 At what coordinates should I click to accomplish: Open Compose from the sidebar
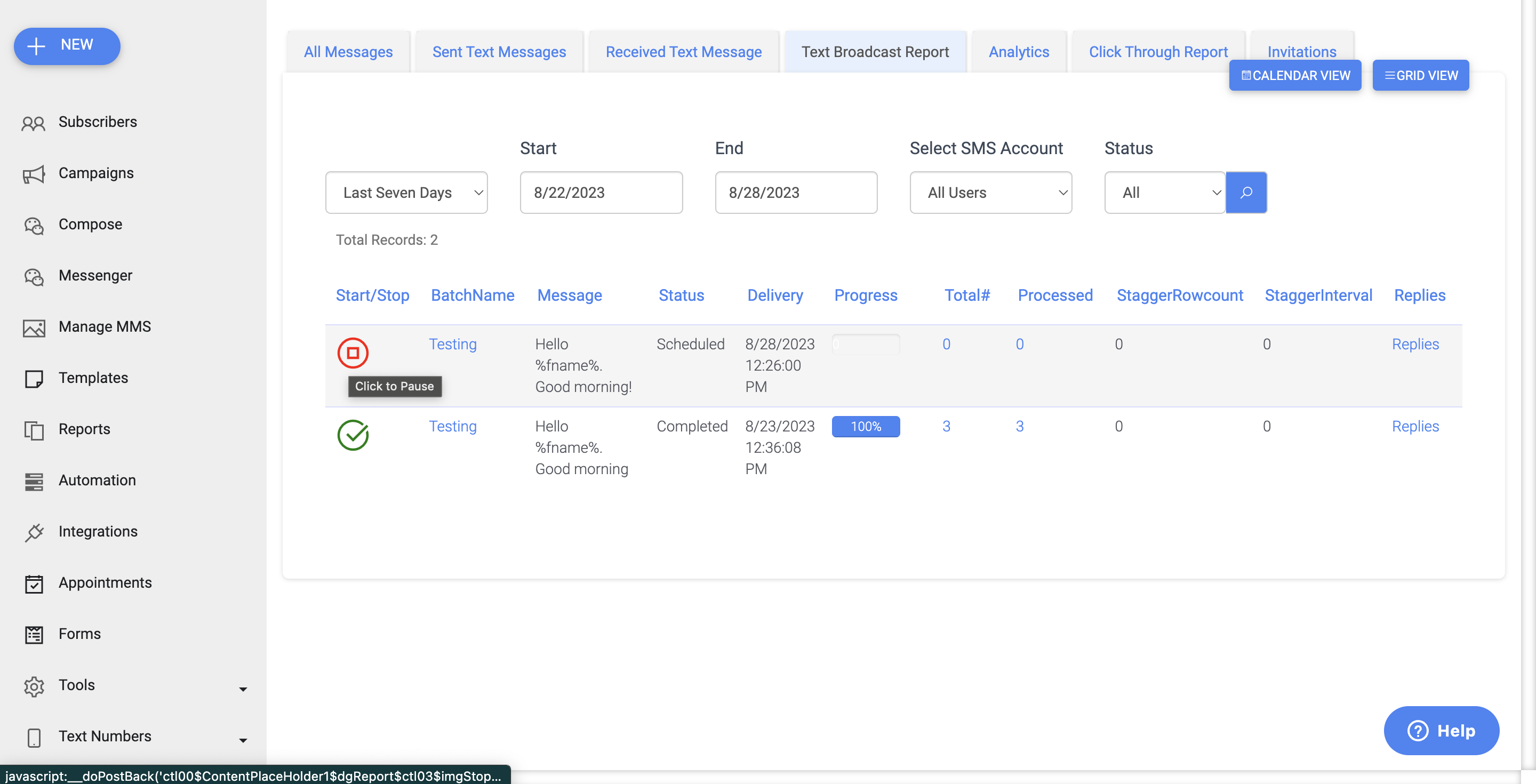tap(34, 225)
